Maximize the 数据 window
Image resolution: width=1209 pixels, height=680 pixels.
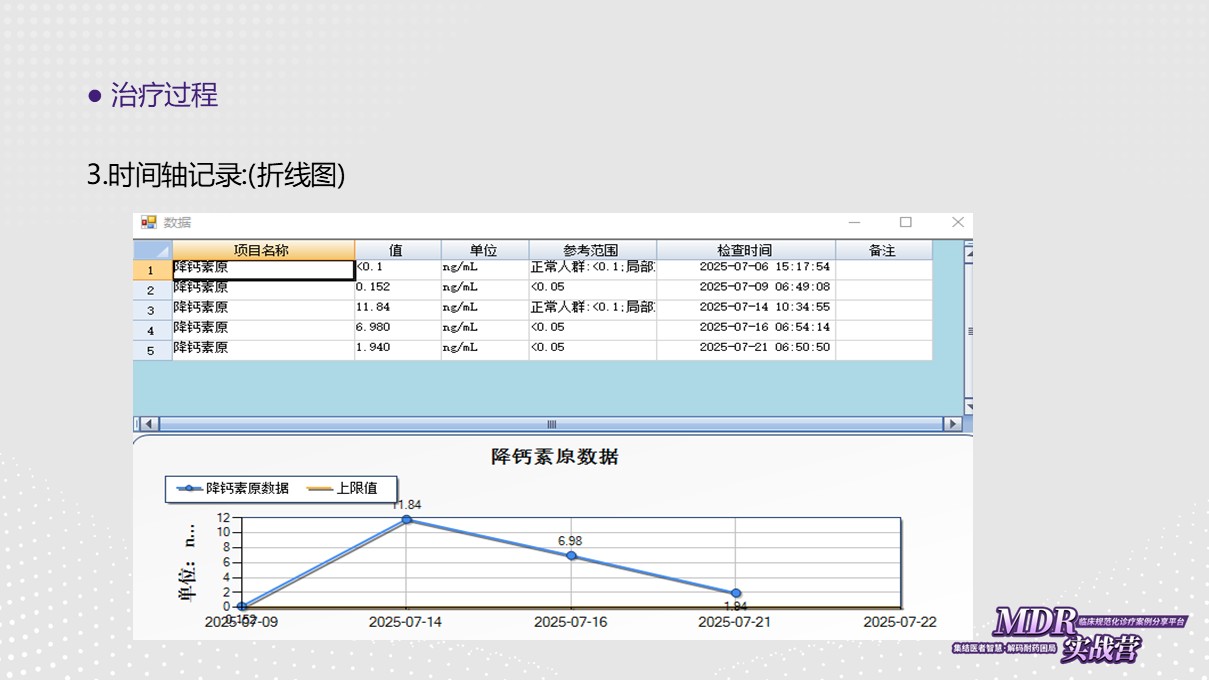(x=906, y=222)
